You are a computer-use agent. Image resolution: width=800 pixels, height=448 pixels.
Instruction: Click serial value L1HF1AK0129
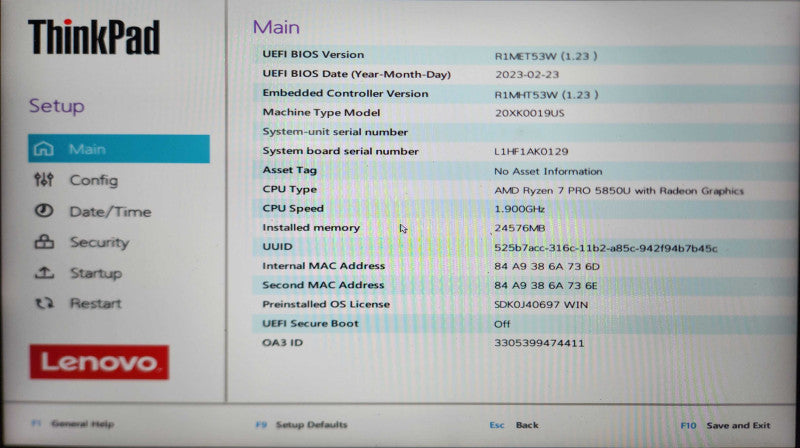(531, 152)
